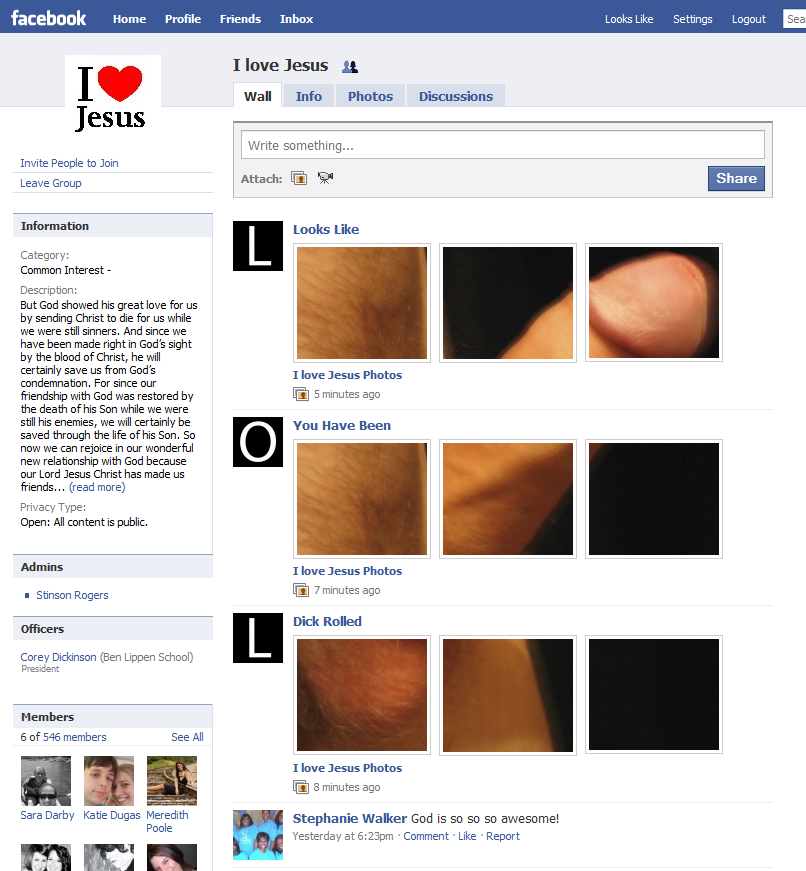Click 'See All' members link
This screenshot has height=871, width=806.
[187, 737]
